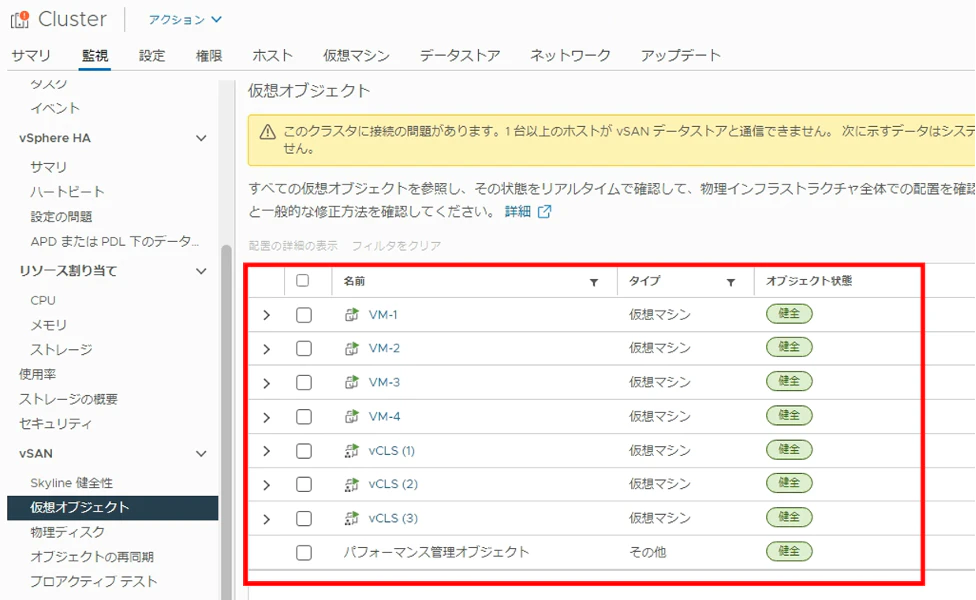976x600 pixels.
Task: Open the type column filter icon
Action: 731,283
